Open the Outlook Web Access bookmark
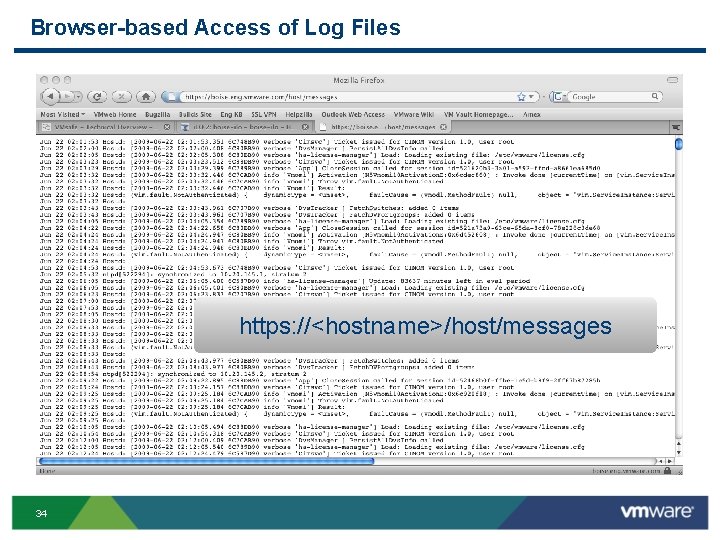This screenshot has width=720, height=540. tap(353, 114)
